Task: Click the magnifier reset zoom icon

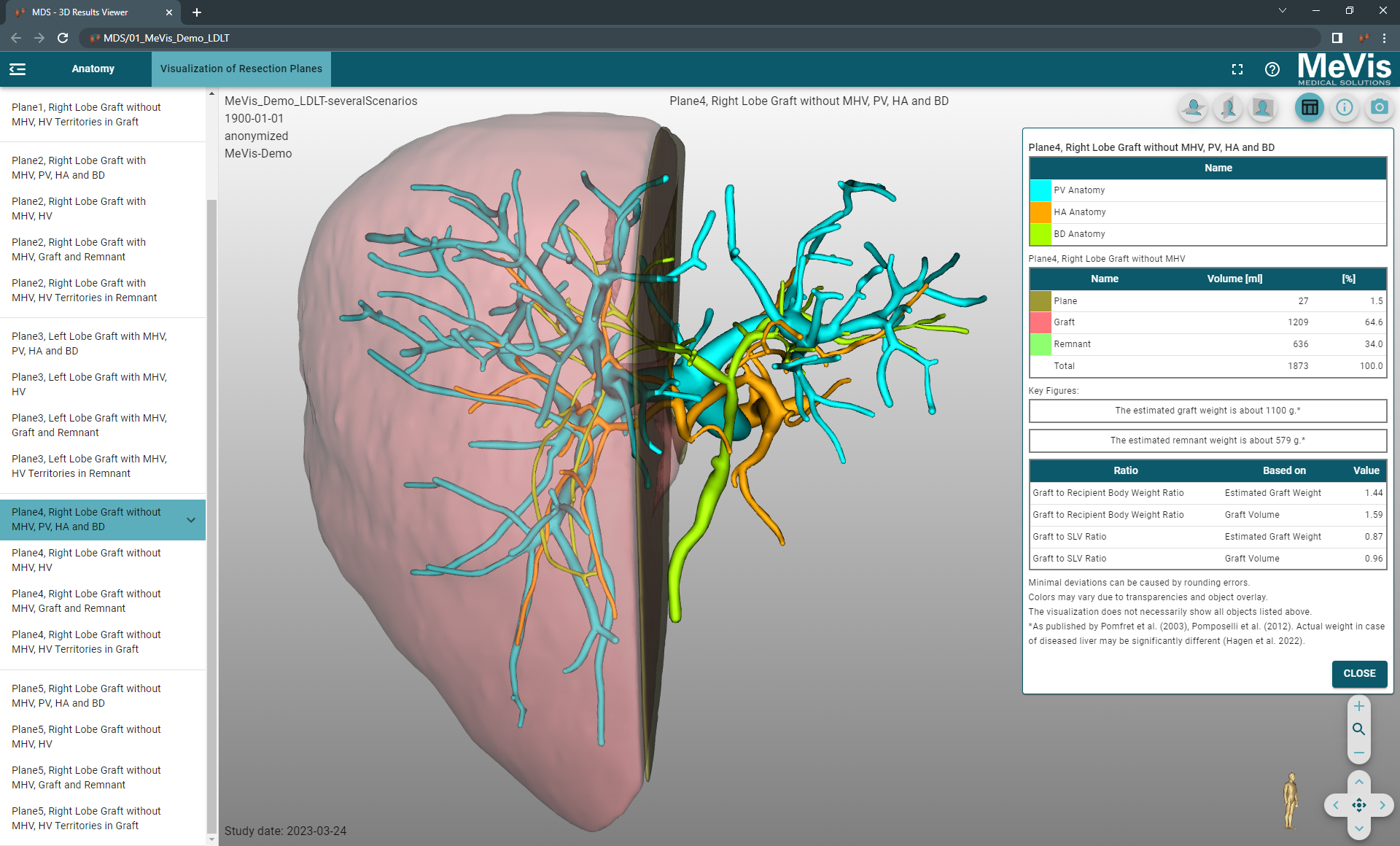Action: pyautogui.click(x=1359, y=729)
